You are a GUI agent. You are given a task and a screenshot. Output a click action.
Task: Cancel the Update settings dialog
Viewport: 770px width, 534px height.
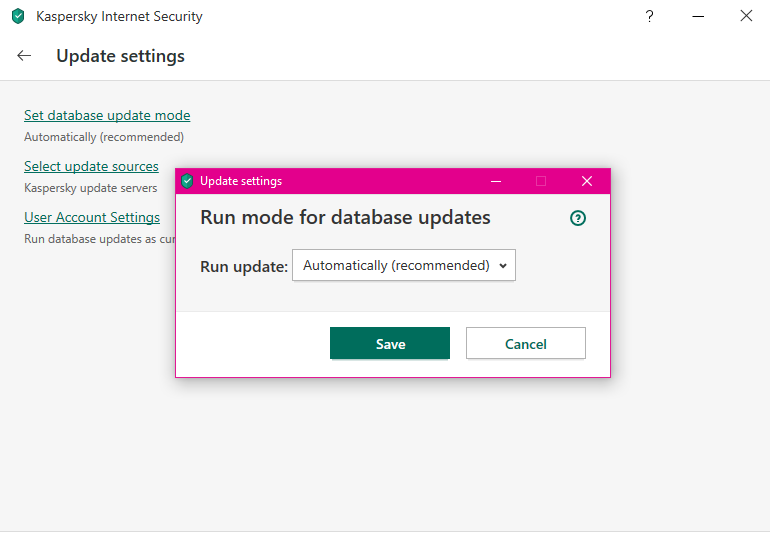point(525,343)
